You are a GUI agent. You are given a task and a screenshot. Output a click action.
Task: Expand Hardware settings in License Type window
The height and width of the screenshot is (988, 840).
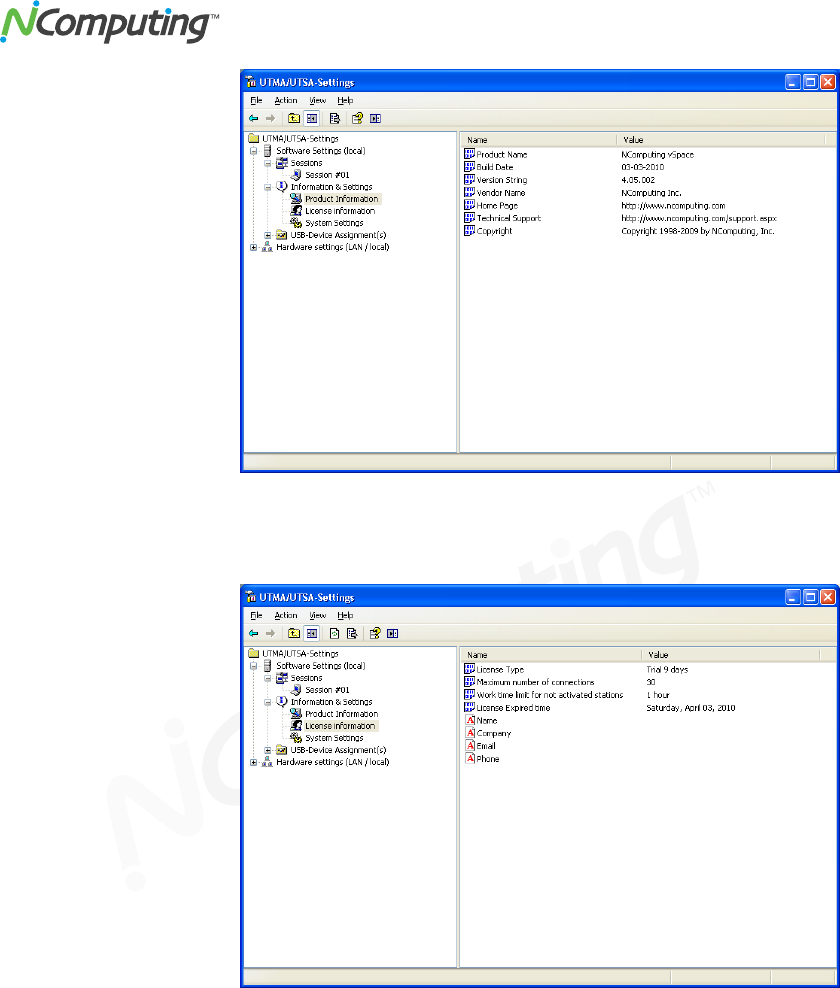253,762
